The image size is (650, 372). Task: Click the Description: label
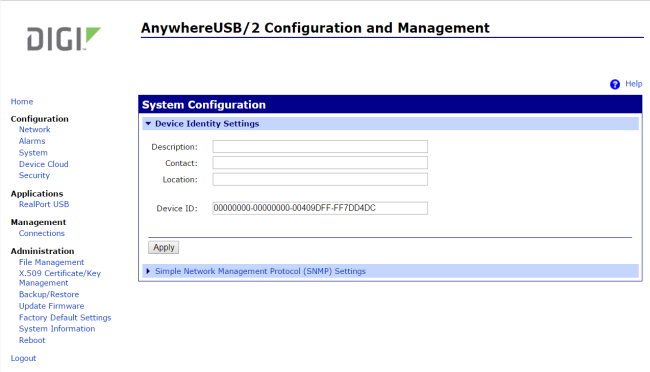point(175,147)
